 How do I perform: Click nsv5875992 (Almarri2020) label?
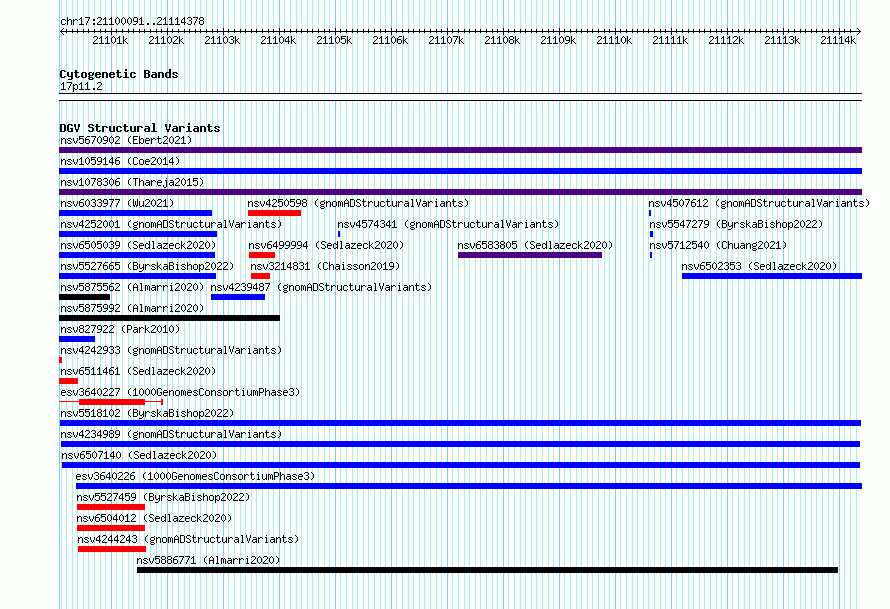coord(132,308)
